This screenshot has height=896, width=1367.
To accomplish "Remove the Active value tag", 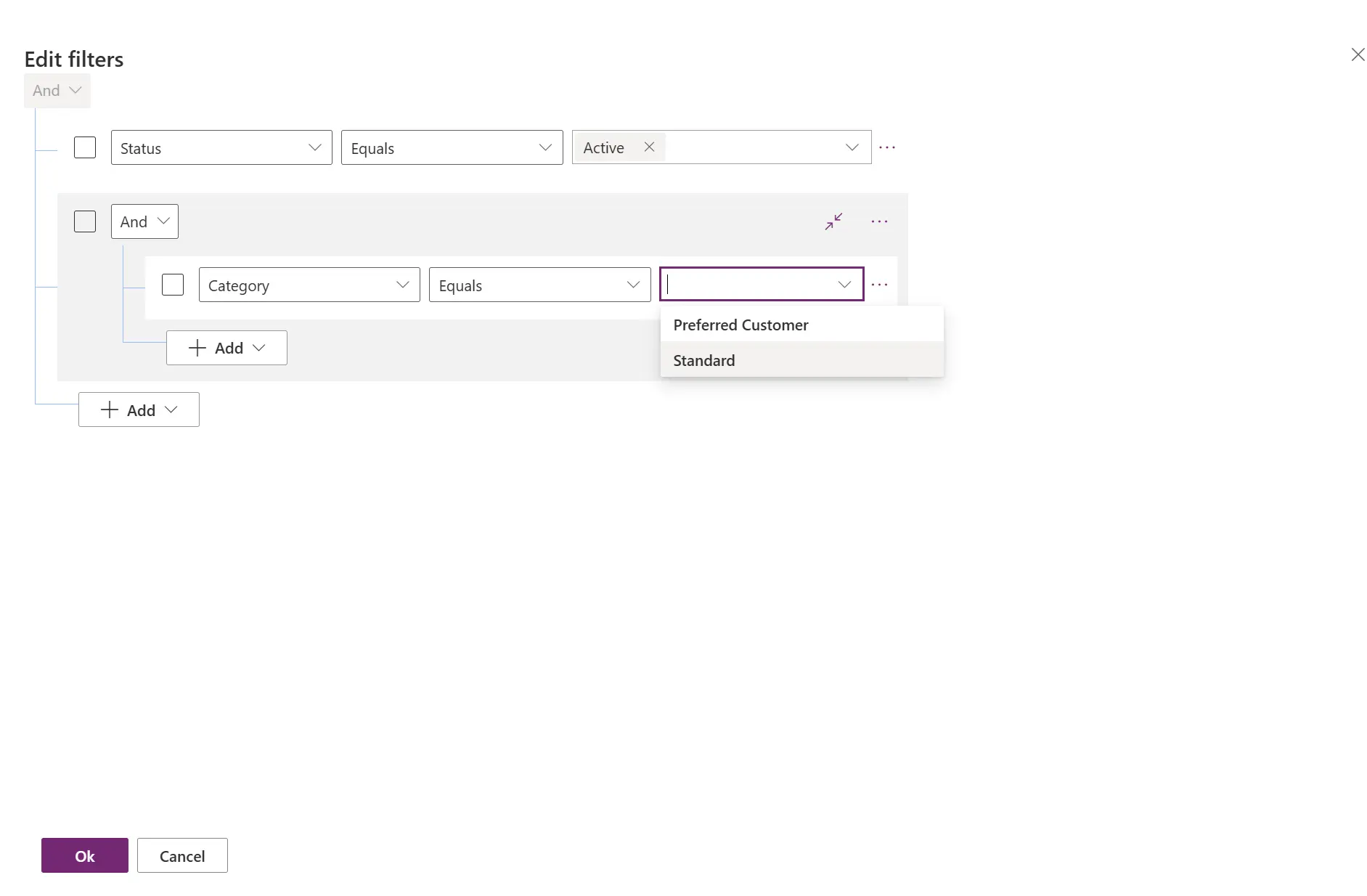I will pos(648,146).
